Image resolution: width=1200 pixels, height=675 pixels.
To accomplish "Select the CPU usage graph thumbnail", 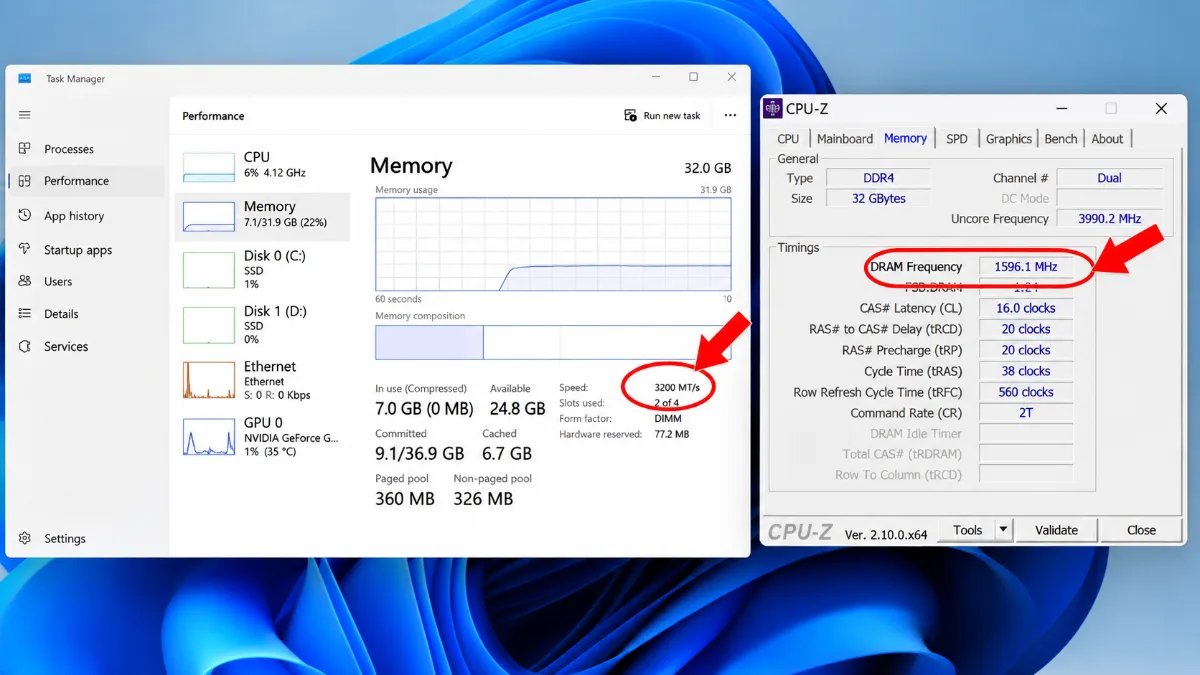I will 209,166.
